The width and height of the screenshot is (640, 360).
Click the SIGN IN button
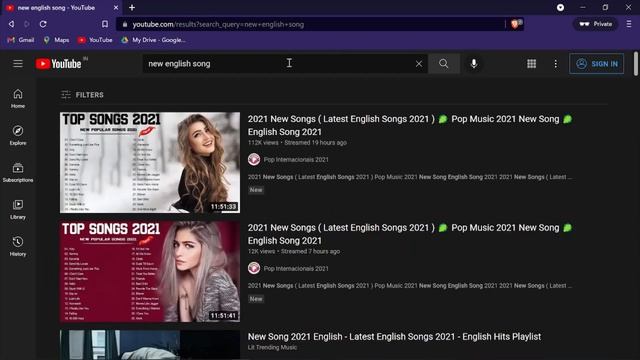point(596,64)
